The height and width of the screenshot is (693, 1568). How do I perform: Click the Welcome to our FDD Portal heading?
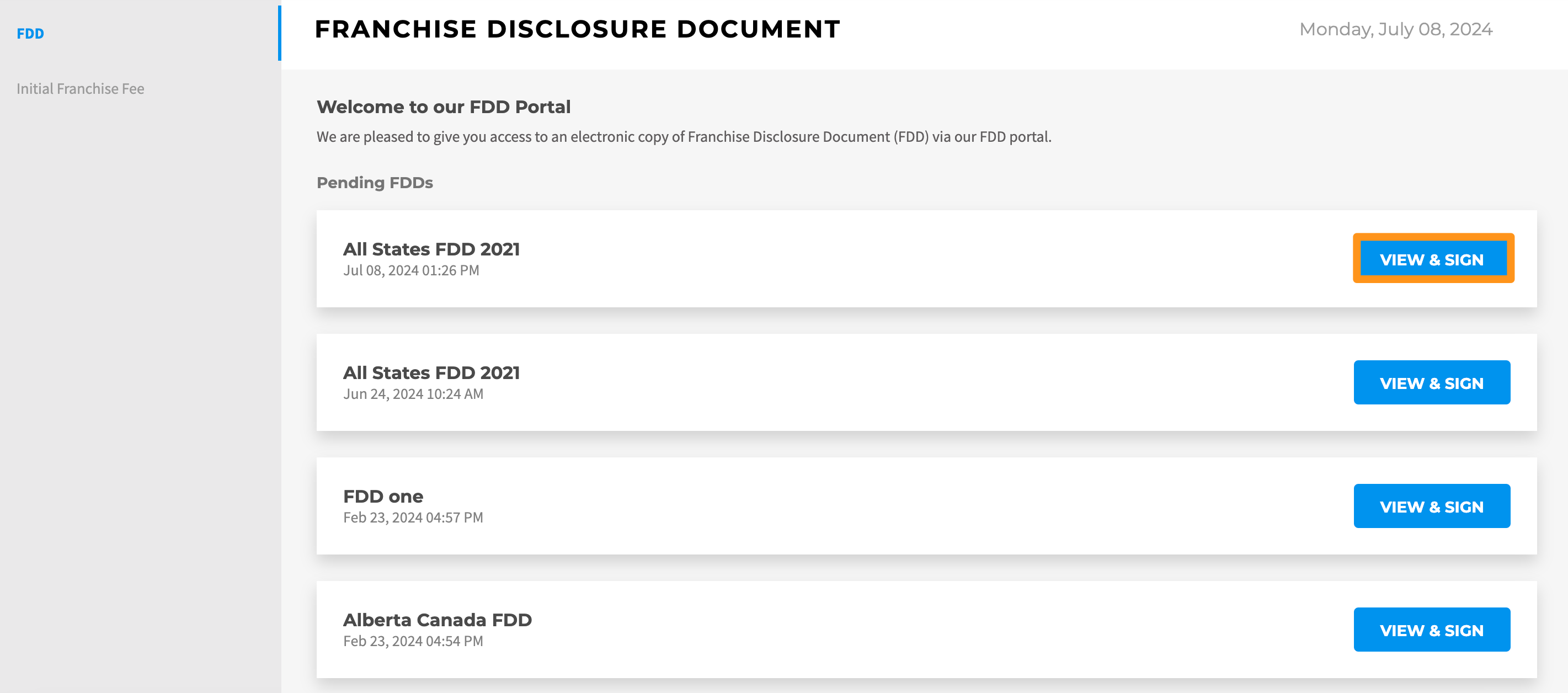pos(444,106)
